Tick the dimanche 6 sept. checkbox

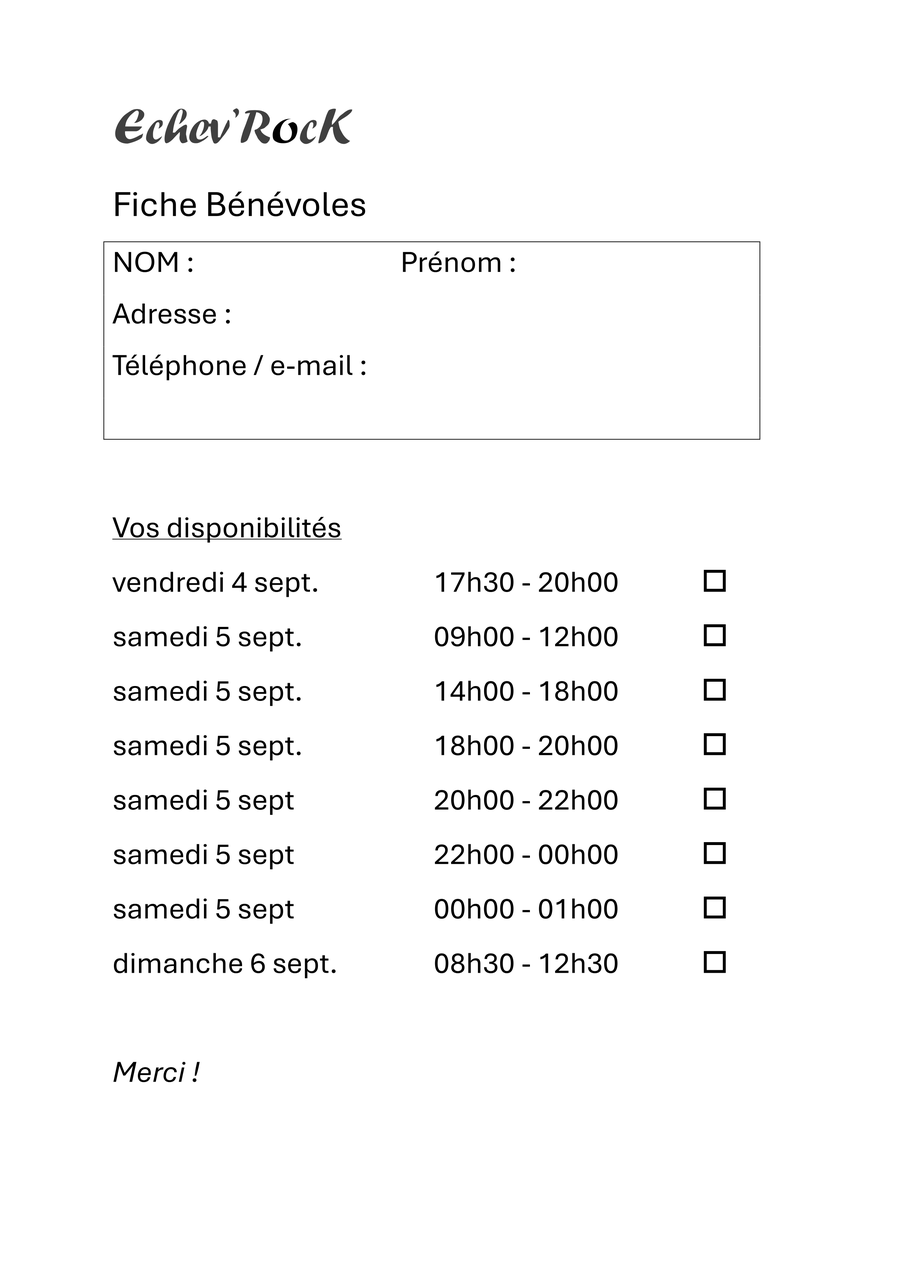click(x=714, y=962)
